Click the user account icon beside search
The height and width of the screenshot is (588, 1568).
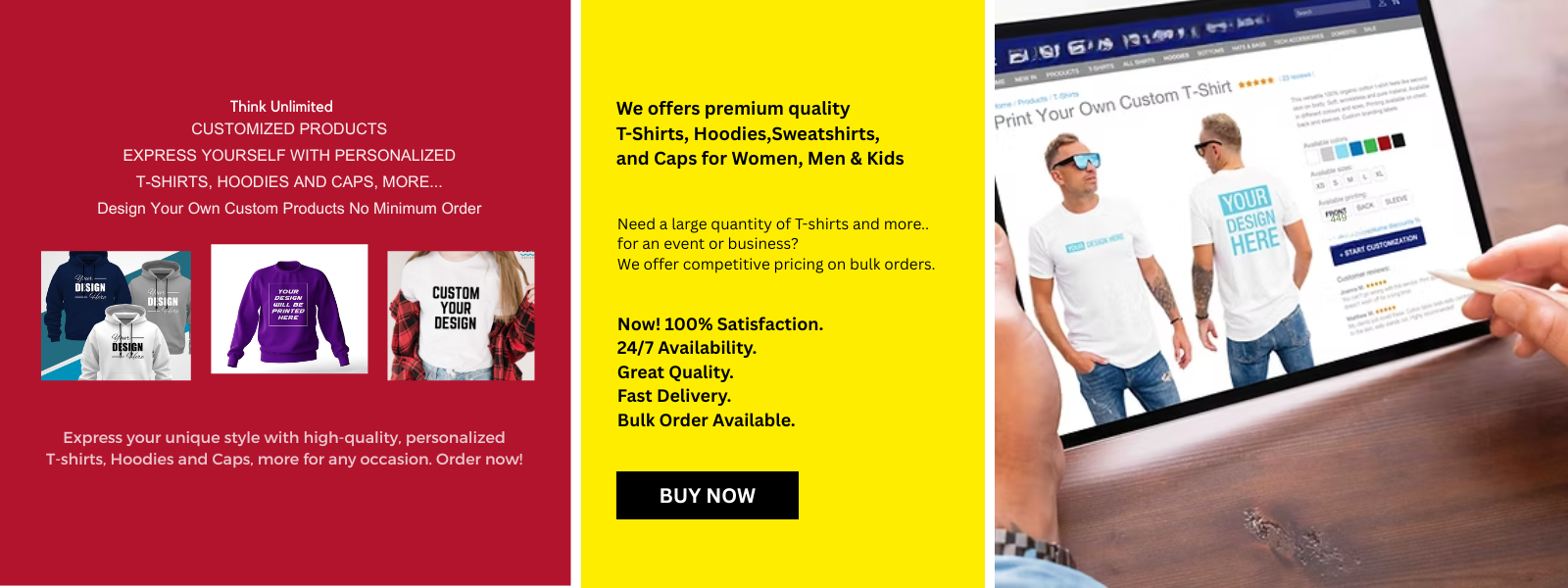coord(1382,3)
